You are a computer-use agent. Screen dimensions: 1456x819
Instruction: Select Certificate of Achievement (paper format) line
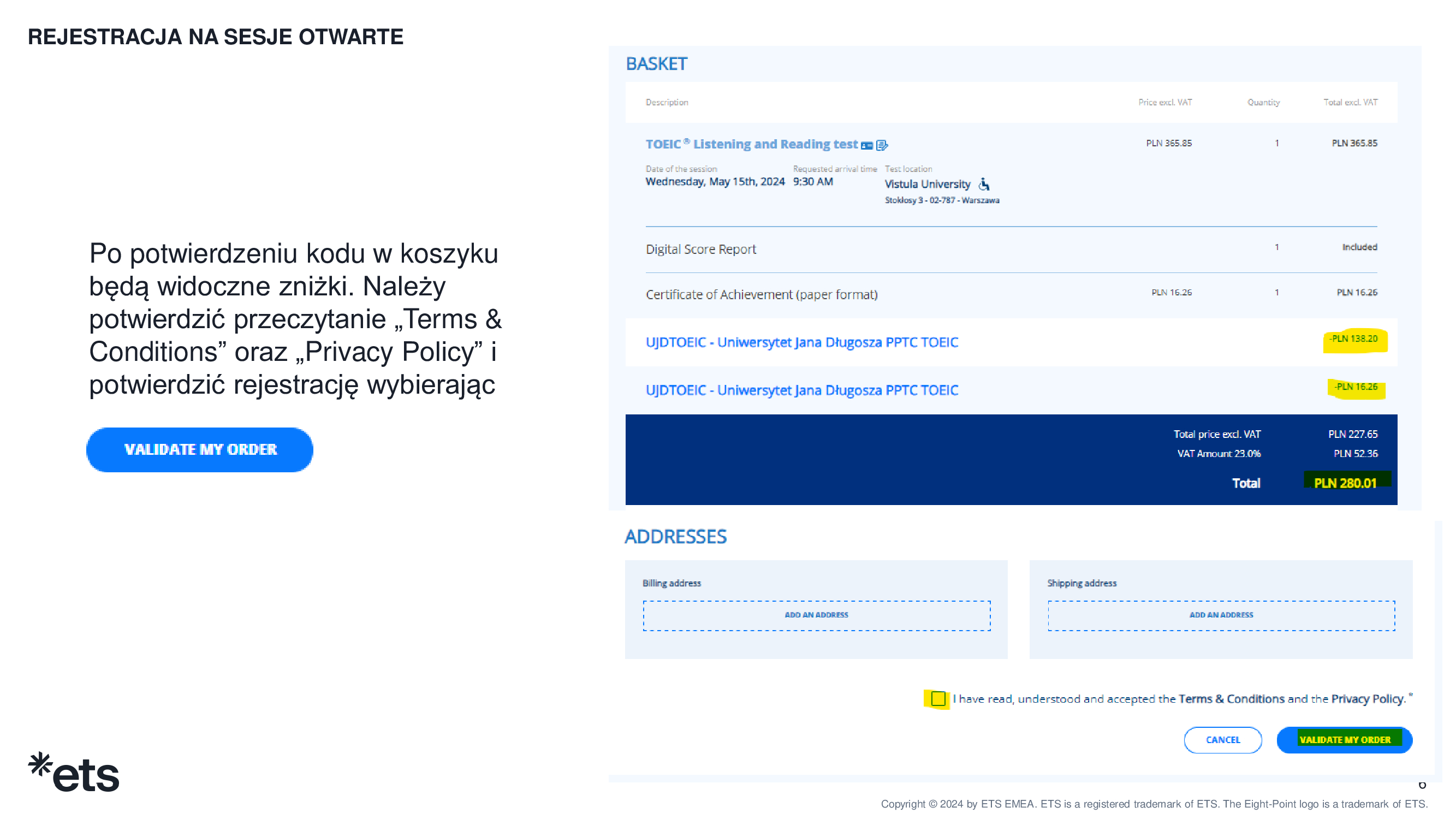pos(1011,294)
